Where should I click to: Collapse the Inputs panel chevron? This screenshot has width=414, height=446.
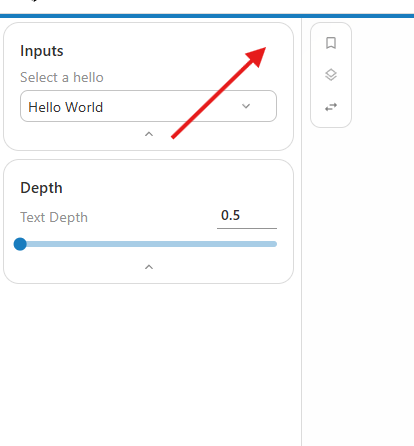[149, 134]
